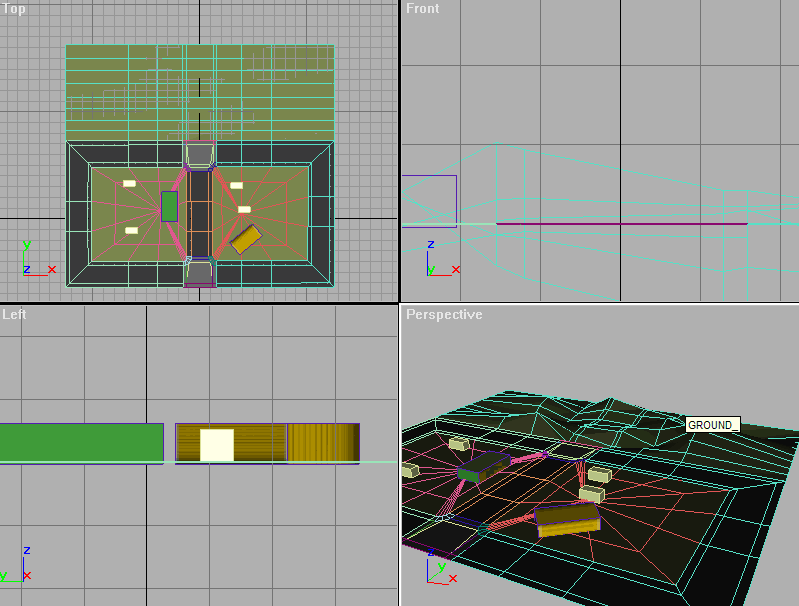Select the Perspective viewport label
The image size is (799, 606).
pyautogui.click(x=444, y=315)
